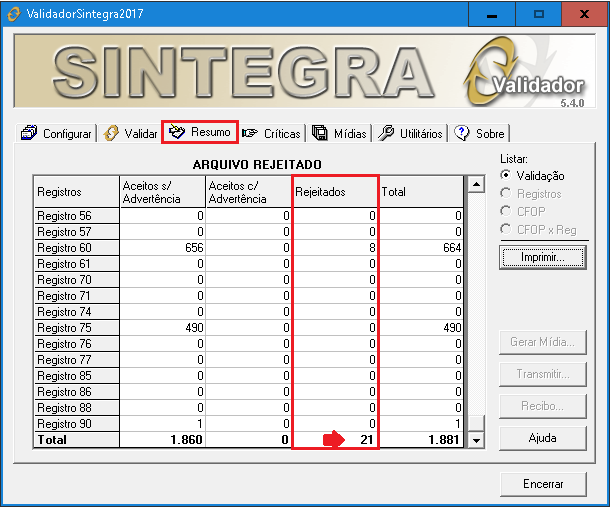Screen dimensions: 612x508
Task: Click the 21 rejected total cell
Action: coord(335,440)
